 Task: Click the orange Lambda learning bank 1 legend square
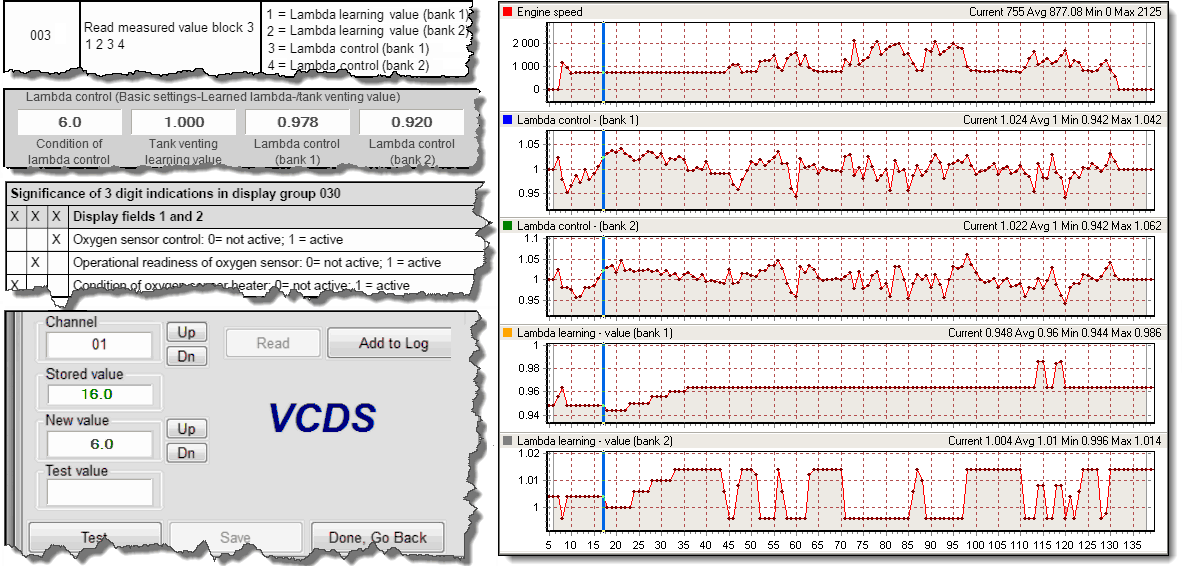point(508,332)
